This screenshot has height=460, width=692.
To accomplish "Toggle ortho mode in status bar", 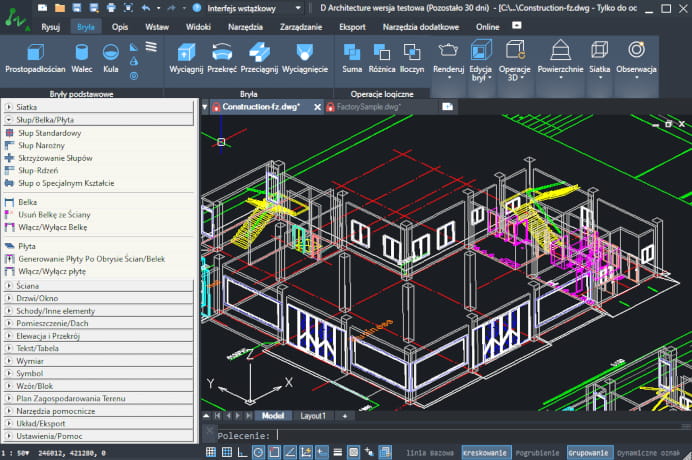I will tap(242, 452).
